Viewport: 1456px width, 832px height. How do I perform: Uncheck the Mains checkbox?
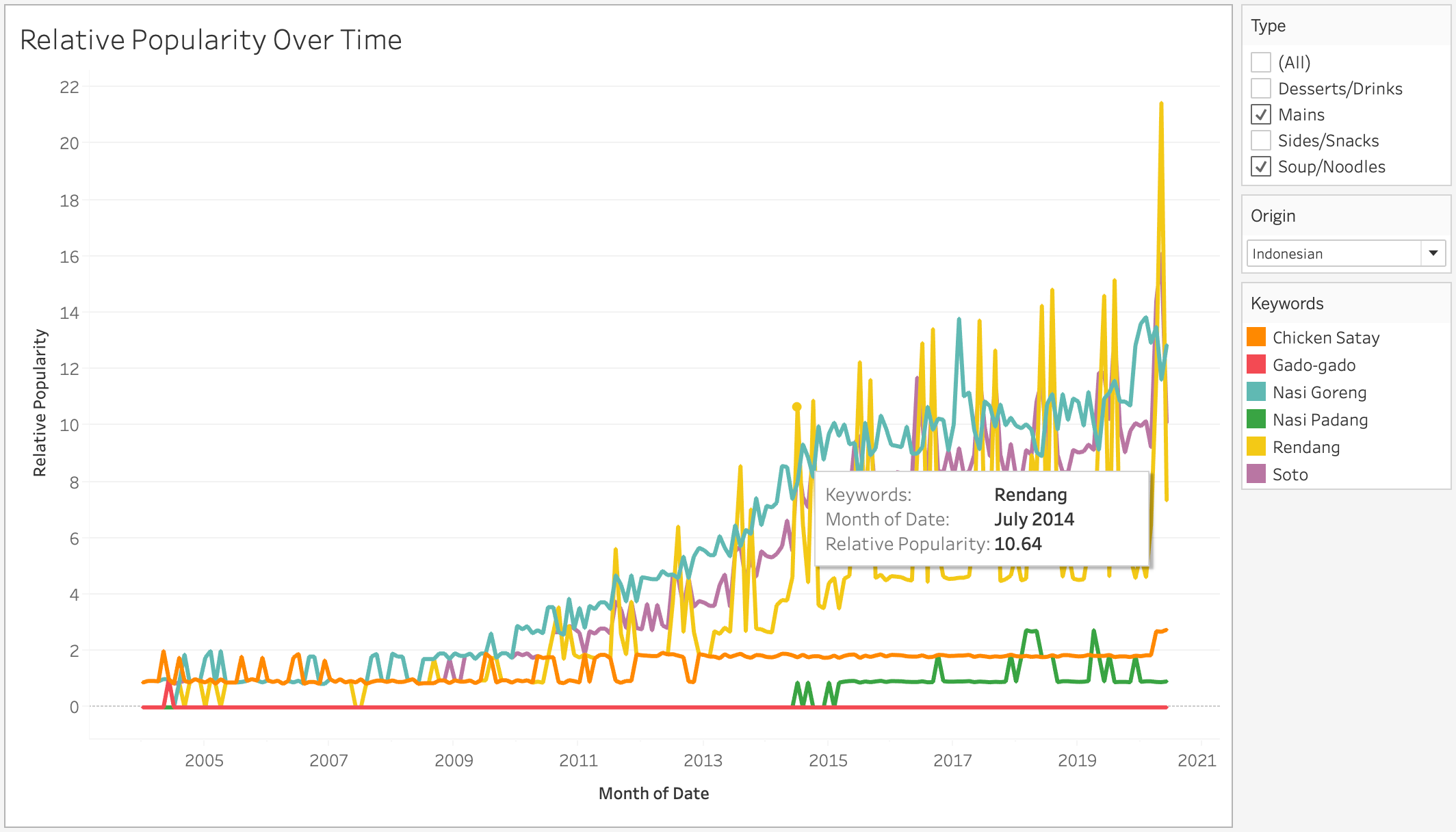click(x=1261, y=114)
